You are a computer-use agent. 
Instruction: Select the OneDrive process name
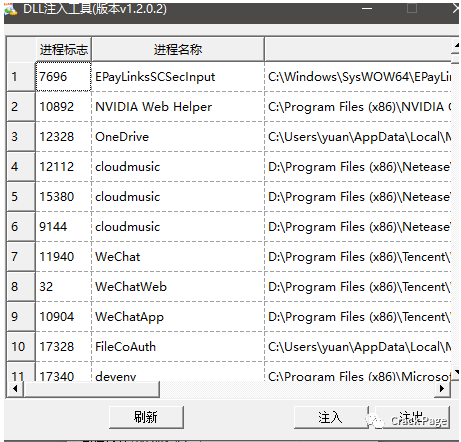178,137
